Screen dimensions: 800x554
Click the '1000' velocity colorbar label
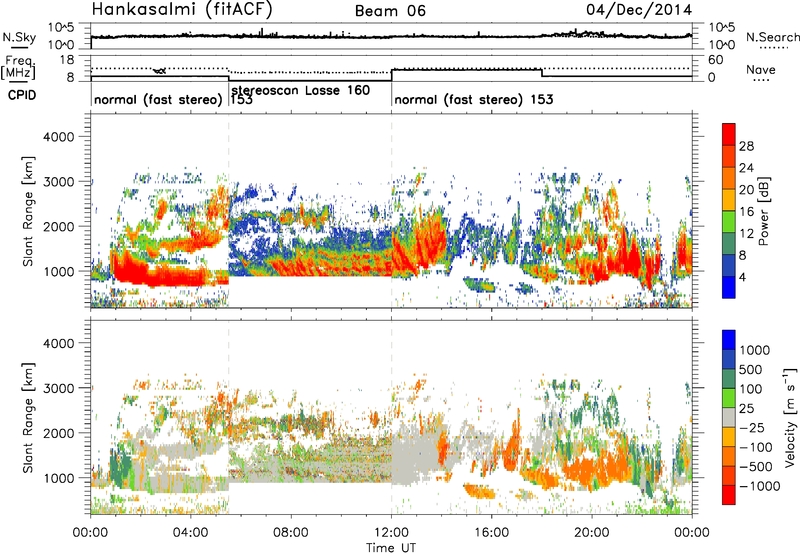tap(754, 350)
